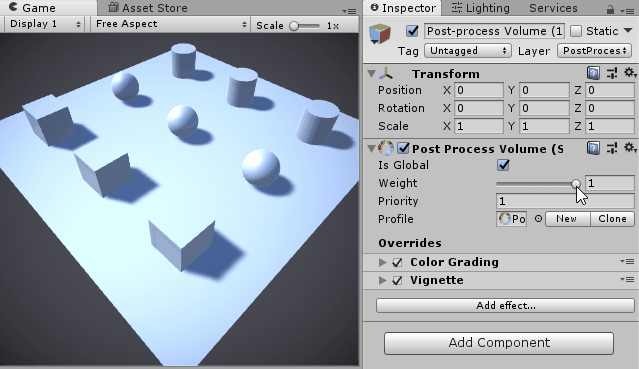
Task: Open the Transform gear settings menu
Action: (630, 73)
